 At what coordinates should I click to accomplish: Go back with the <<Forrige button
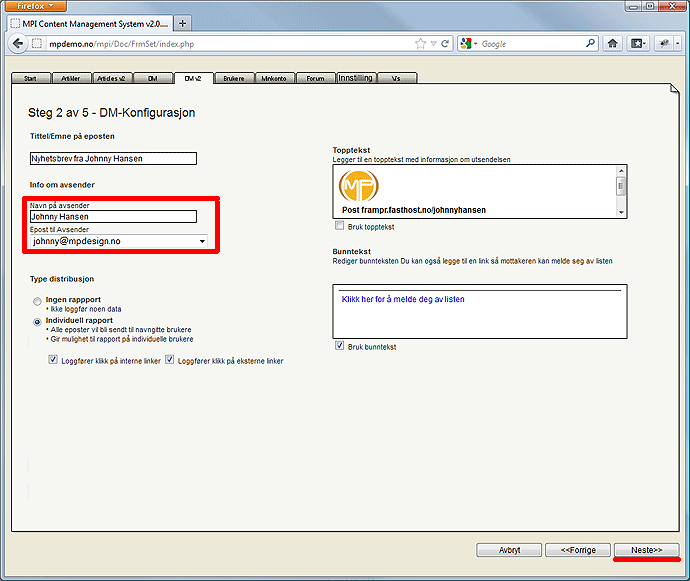coord(578,550)
